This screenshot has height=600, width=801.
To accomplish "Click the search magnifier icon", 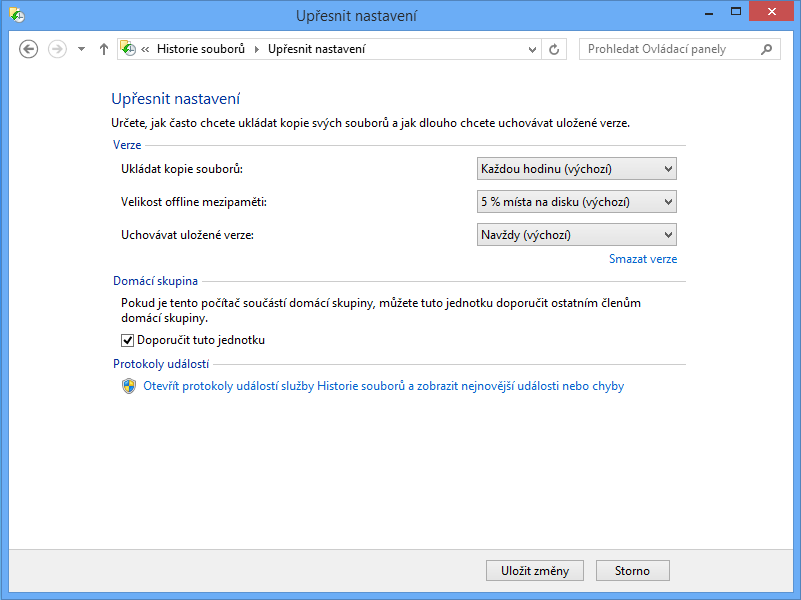I will click(x=767, y=49).
